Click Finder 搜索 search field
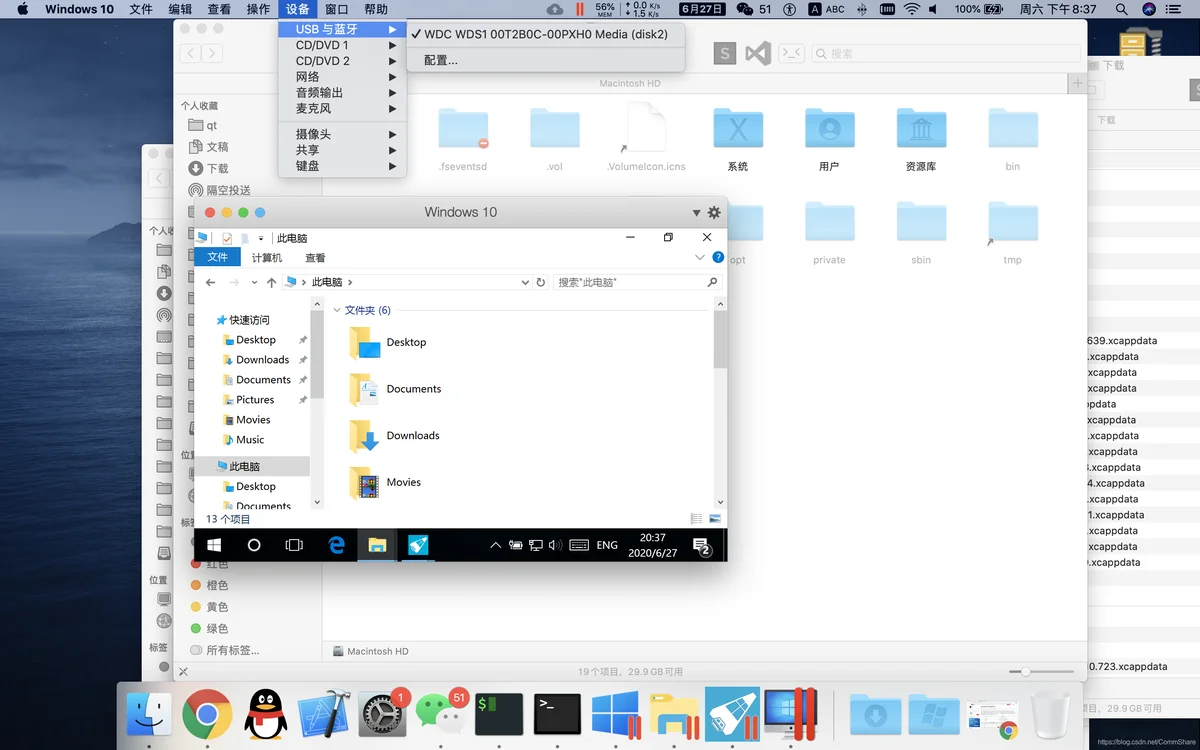This screenshot has width=1200, height=750. (945, 53)
